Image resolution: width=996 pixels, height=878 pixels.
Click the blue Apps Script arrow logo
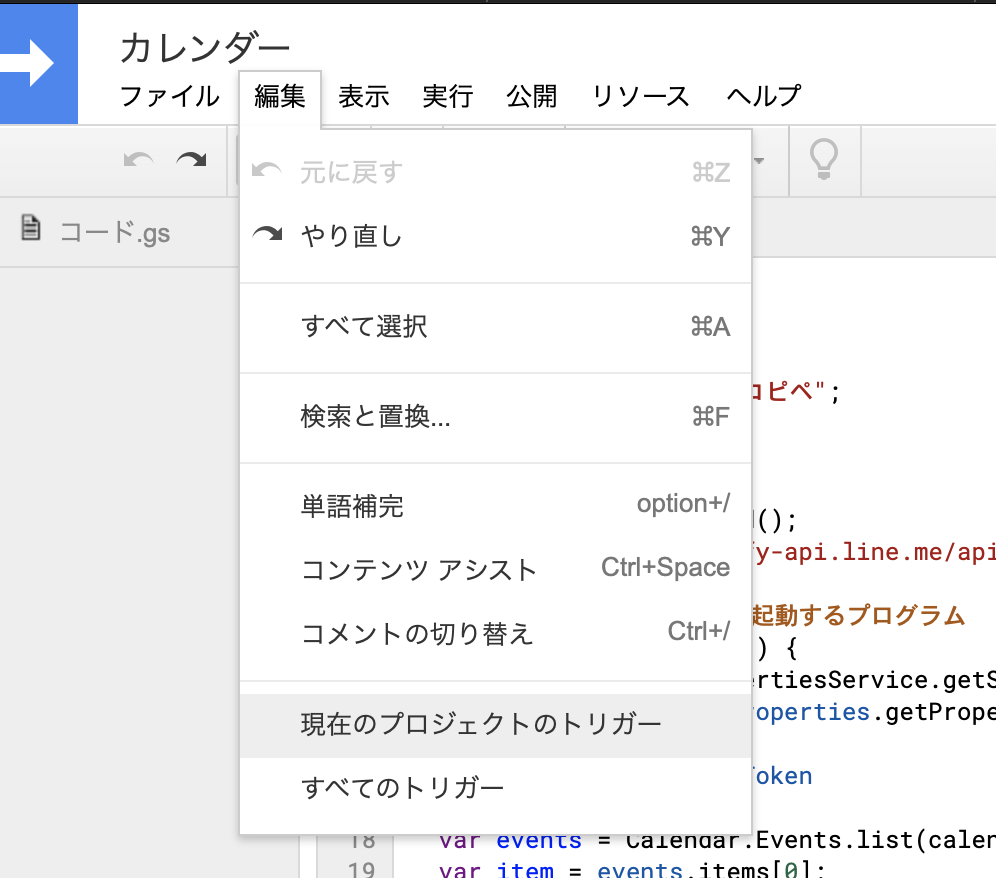(38, 63)
